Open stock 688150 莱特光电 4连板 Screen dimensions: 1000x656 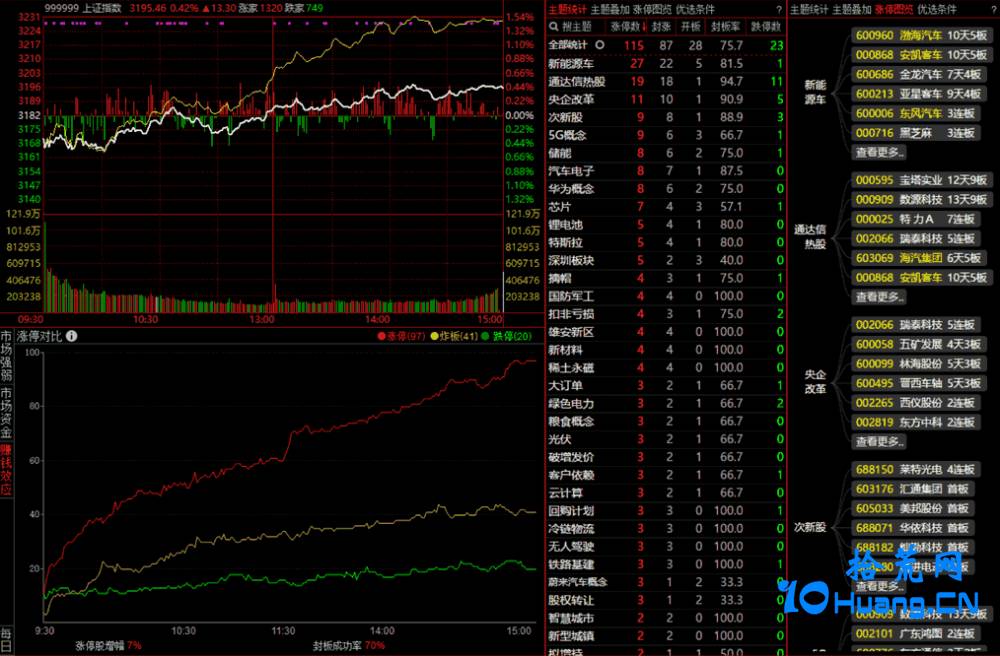tap(916, 469)
